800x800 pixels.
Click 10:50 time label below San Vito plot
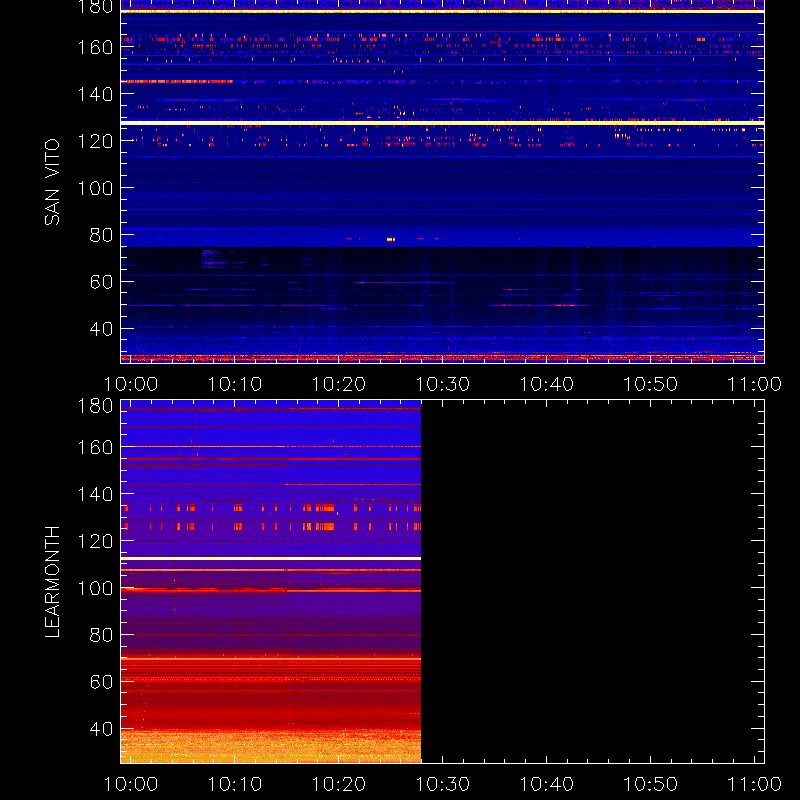[651, 384]
